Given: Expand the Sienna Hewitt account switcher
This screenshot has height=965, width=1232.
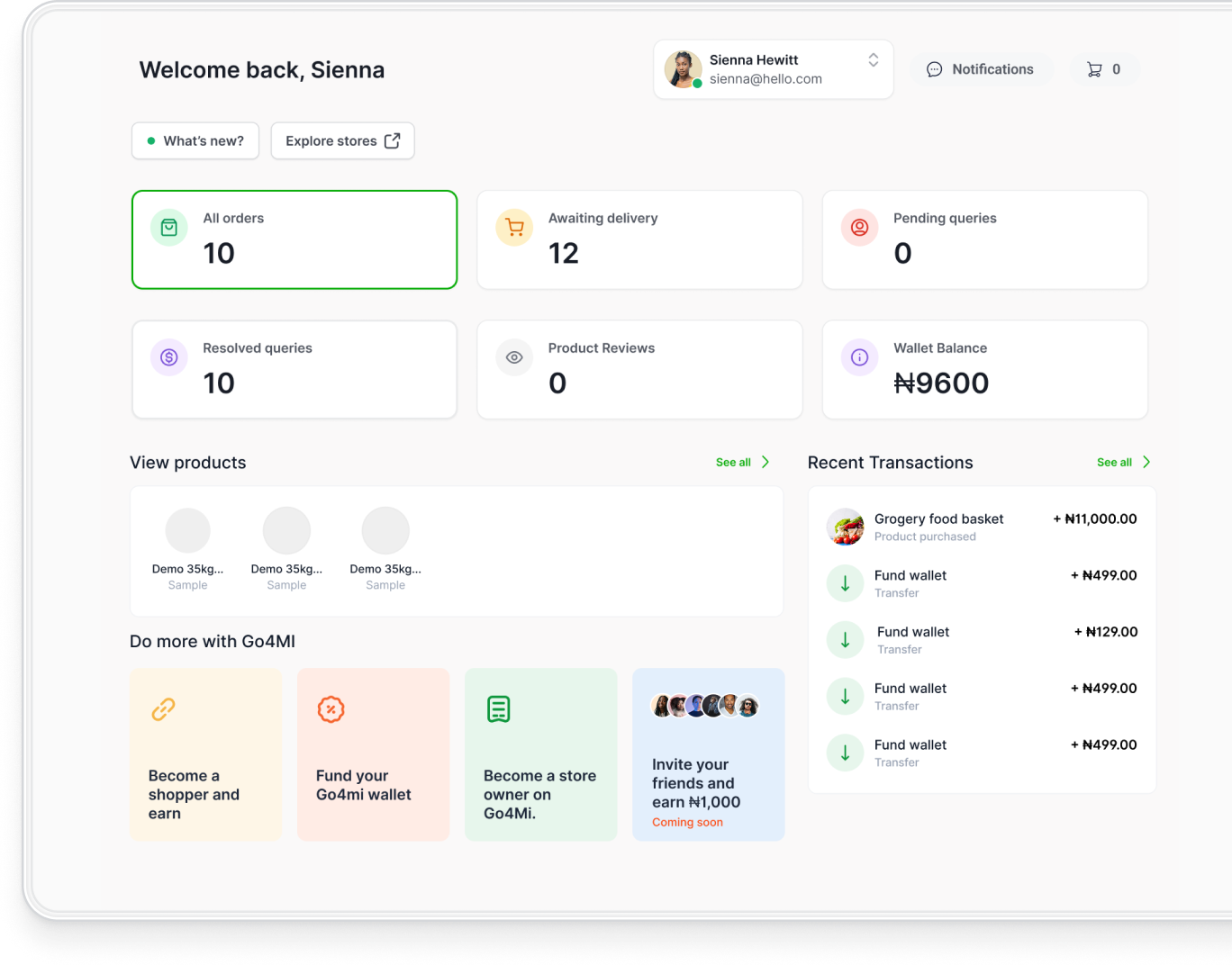Looking at the screenshot, I should (x=873, y=60).
